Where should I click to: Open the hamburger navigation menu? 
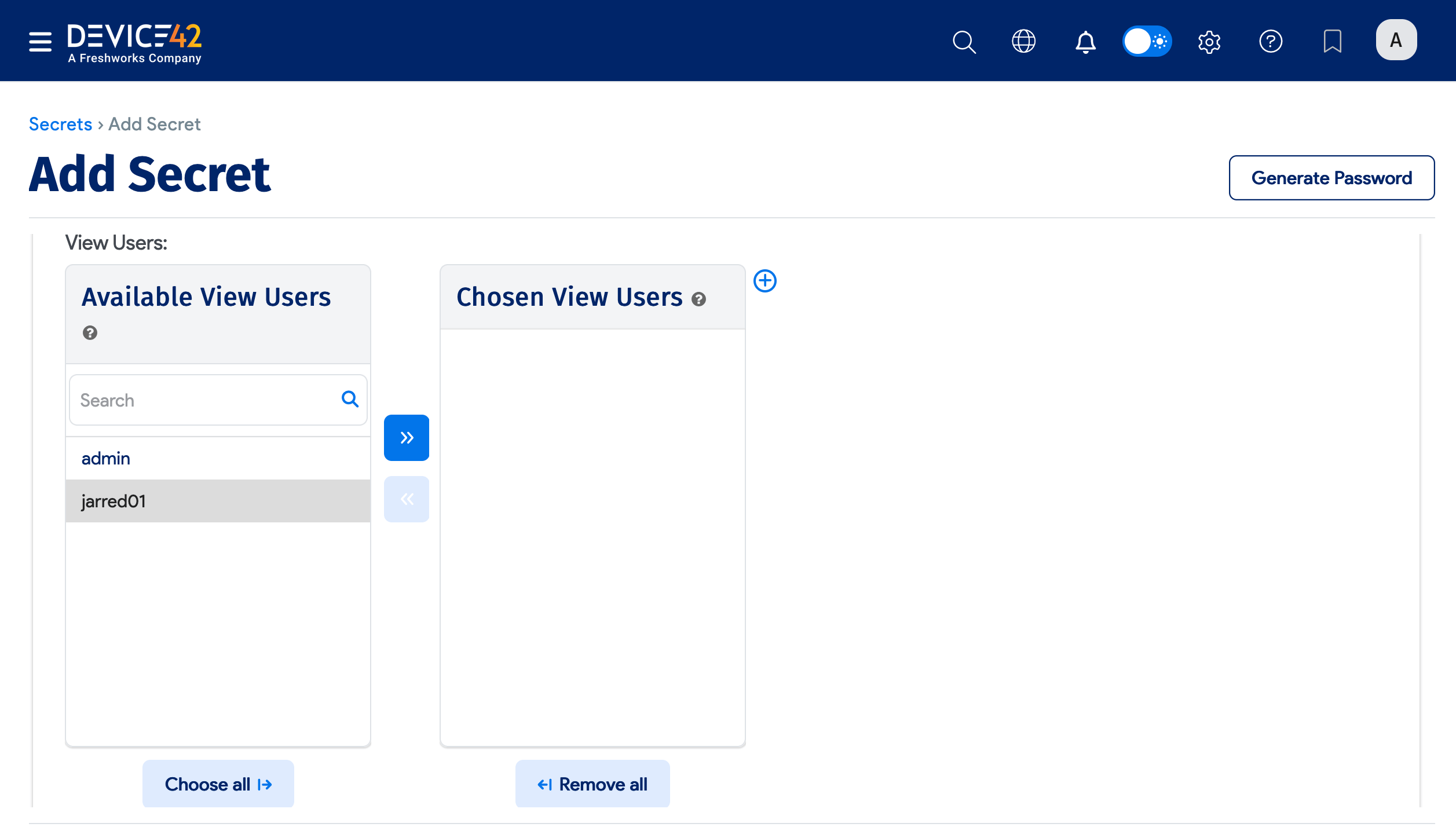point(39,41)
